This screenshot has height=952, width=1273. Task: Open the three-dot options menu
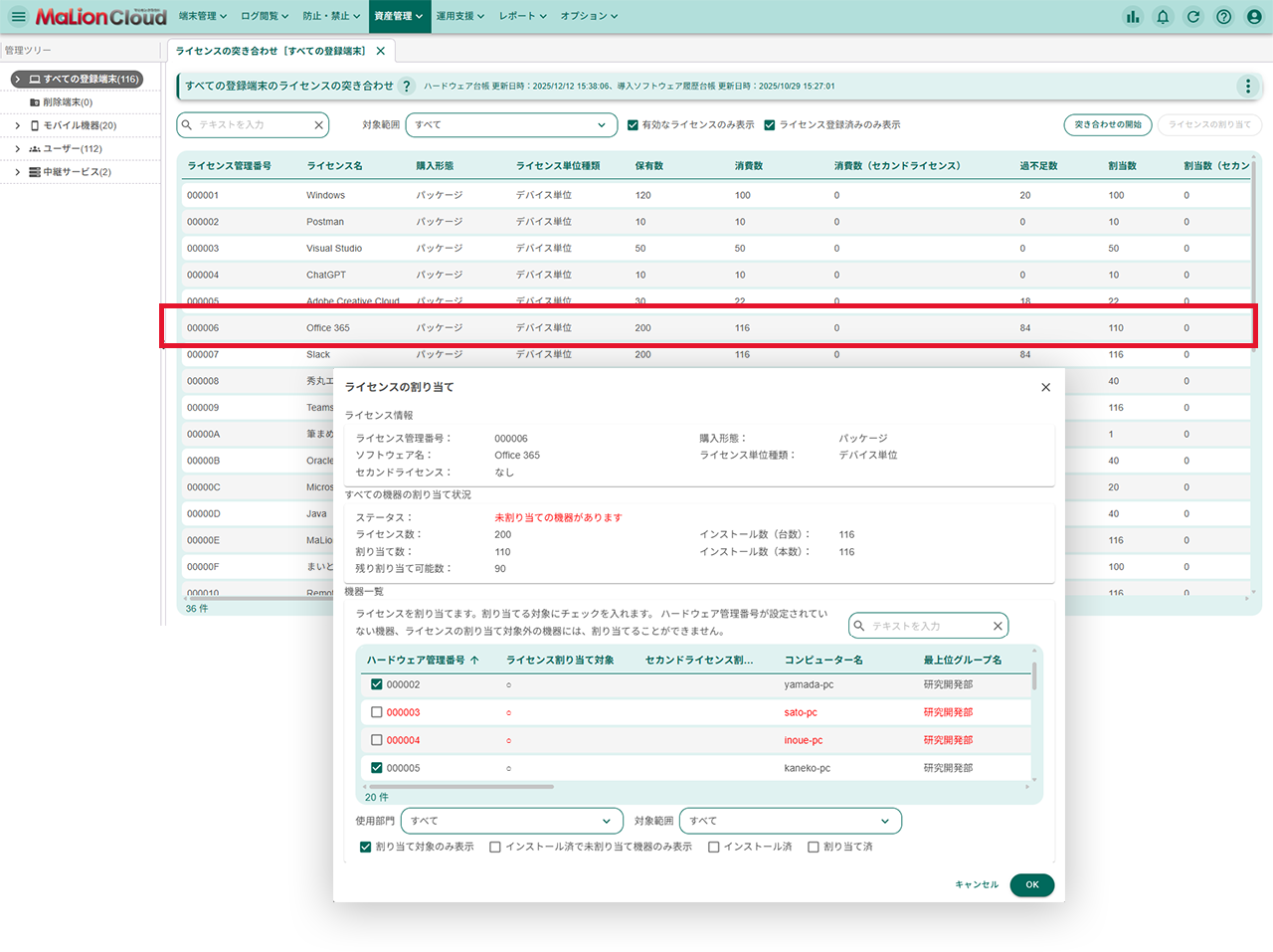click(x=1248, y=87)
